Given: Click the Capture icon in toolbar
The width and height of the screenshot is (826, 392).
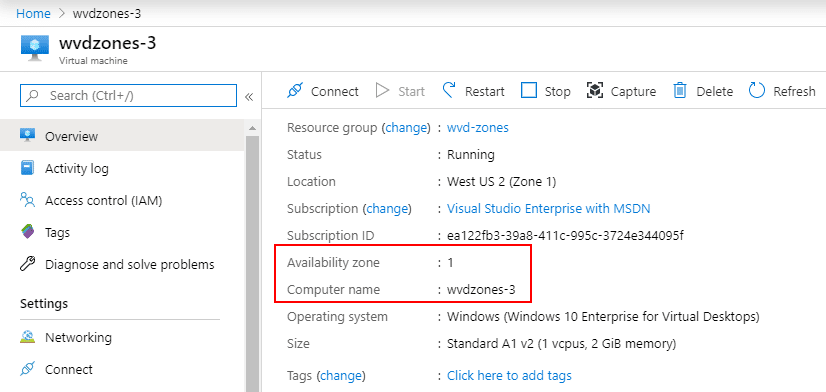Looking at the screenshot, I should coord(594,91).
